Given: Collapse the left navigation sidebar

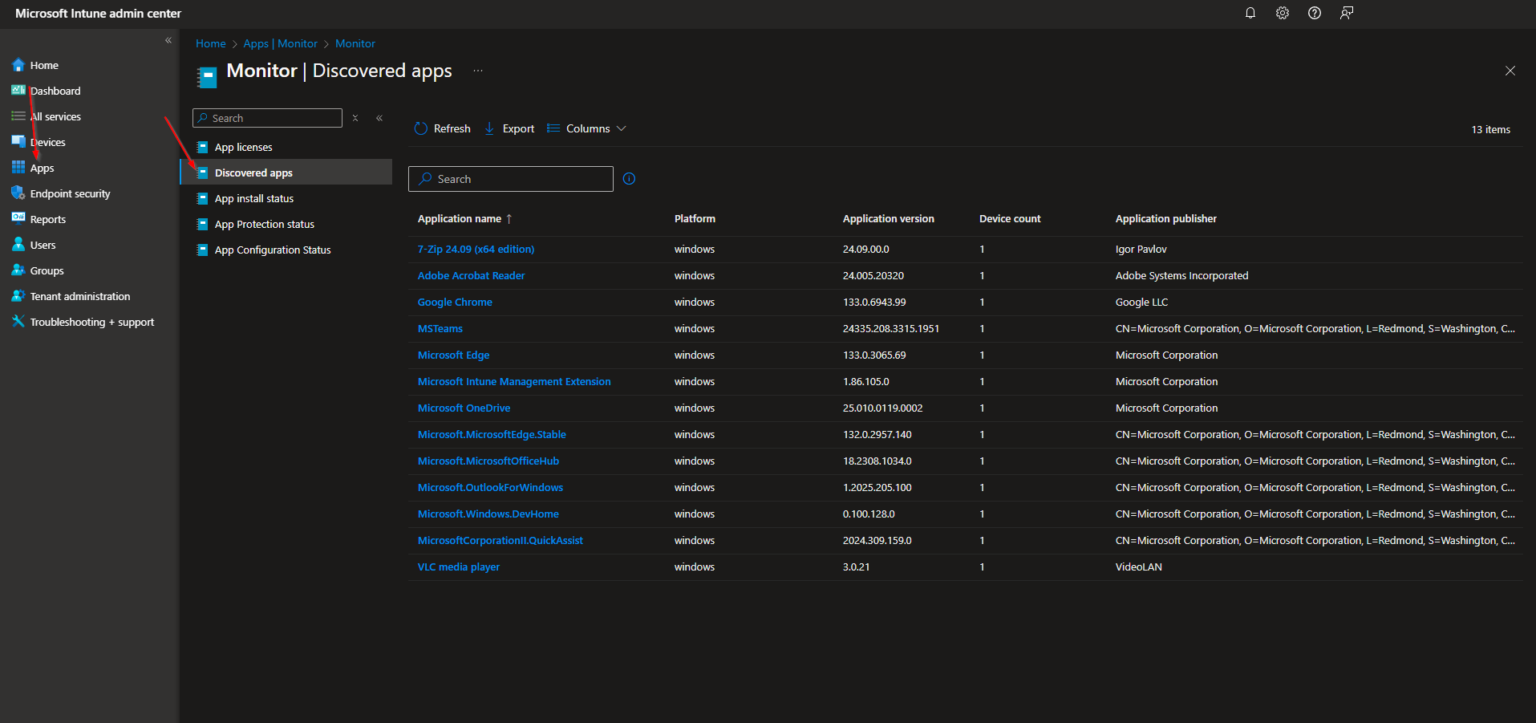Looking at the screenshot, I should 168,40.
